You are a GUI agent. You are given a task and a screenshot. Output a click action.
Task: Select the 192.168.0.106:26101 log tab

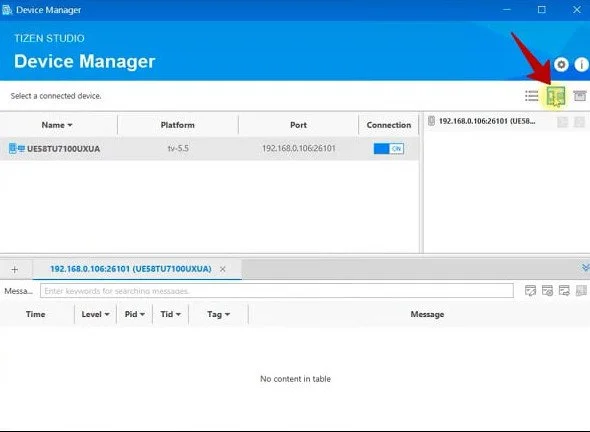[131, 269]
